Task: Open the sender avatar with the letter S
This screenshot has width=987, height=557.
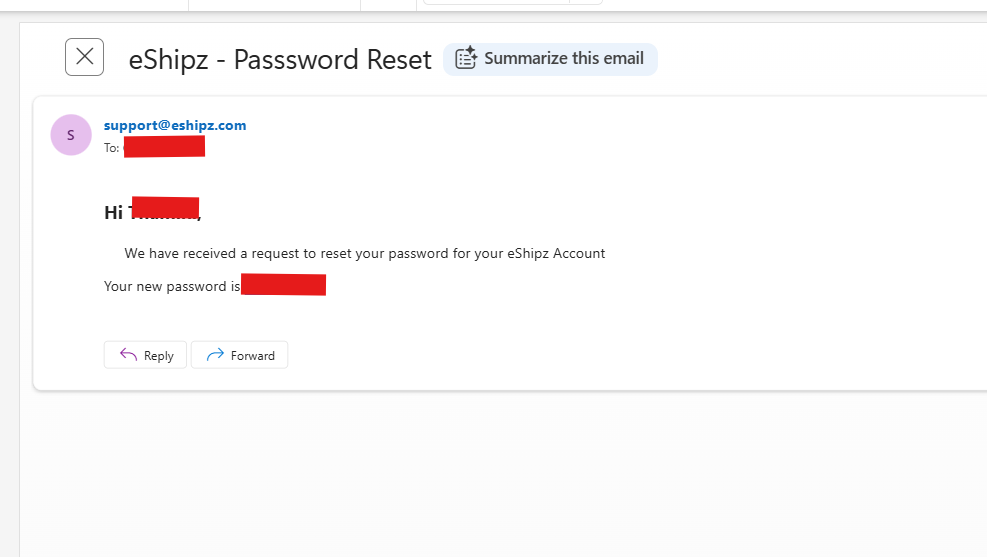Action: point(71,135)
